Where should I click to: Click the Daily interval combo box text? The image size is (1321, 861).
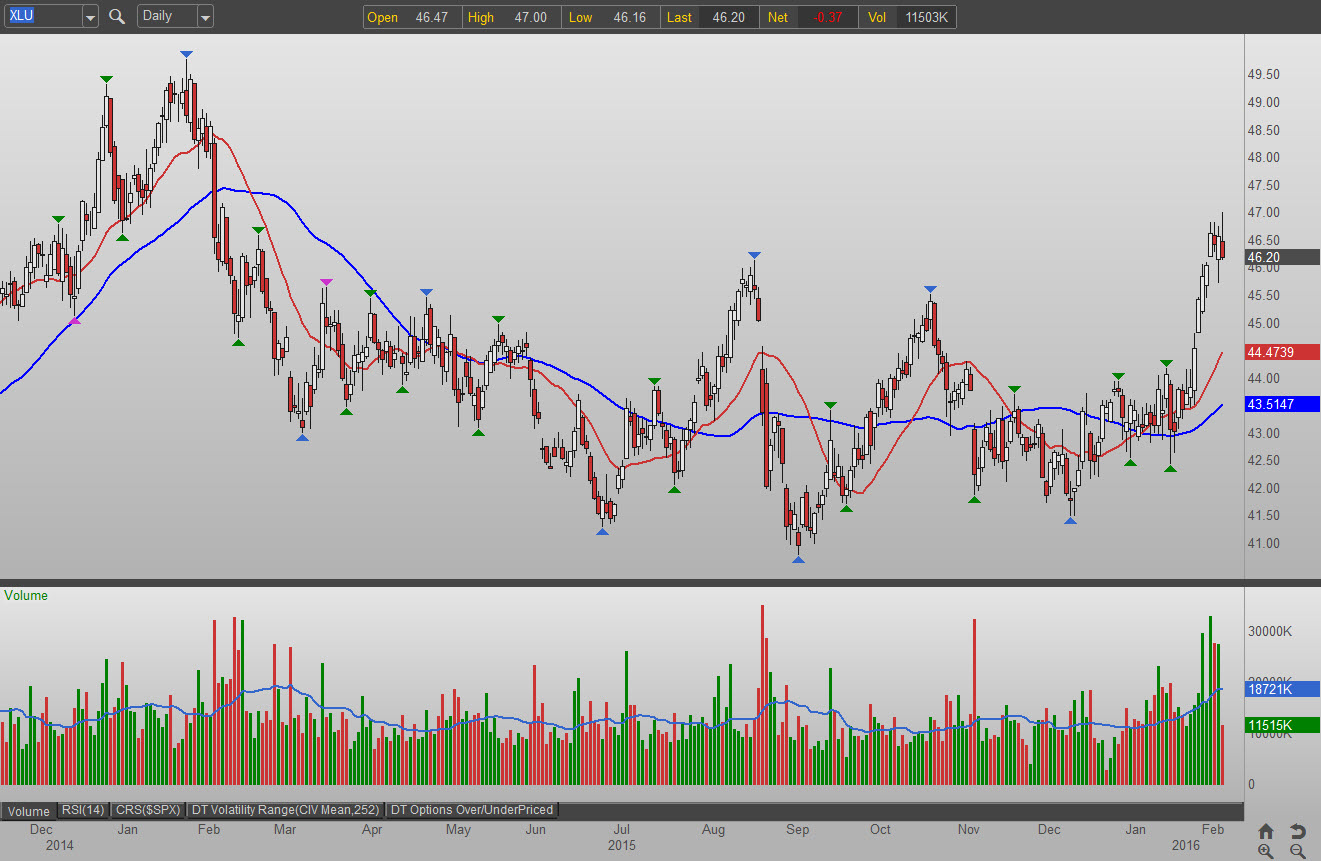165,16
